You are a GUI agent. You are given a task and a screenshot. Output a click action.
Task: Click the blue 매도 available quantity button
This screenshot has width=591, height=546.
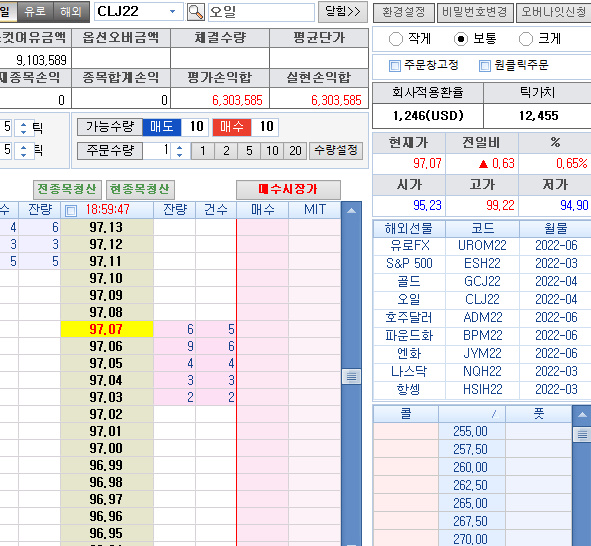click(162, 127)
